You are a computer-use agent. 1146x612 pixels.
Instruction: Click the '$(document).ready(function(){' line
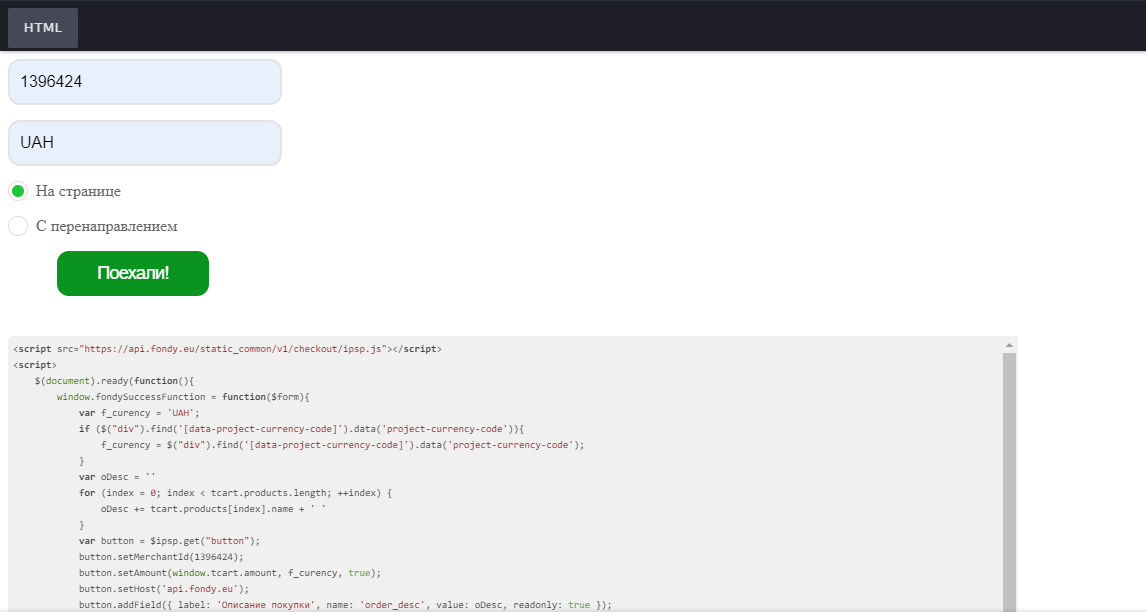tap(114, 381)
